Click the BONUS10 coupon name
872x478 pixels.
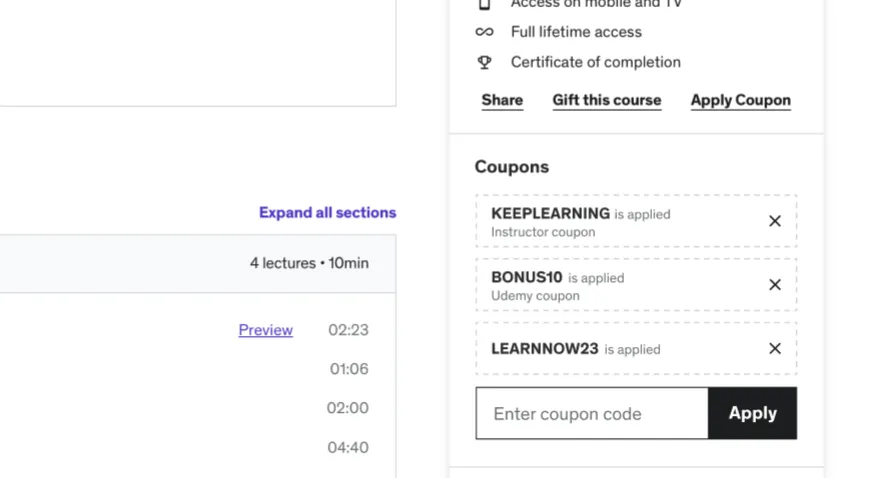[527, 277]
